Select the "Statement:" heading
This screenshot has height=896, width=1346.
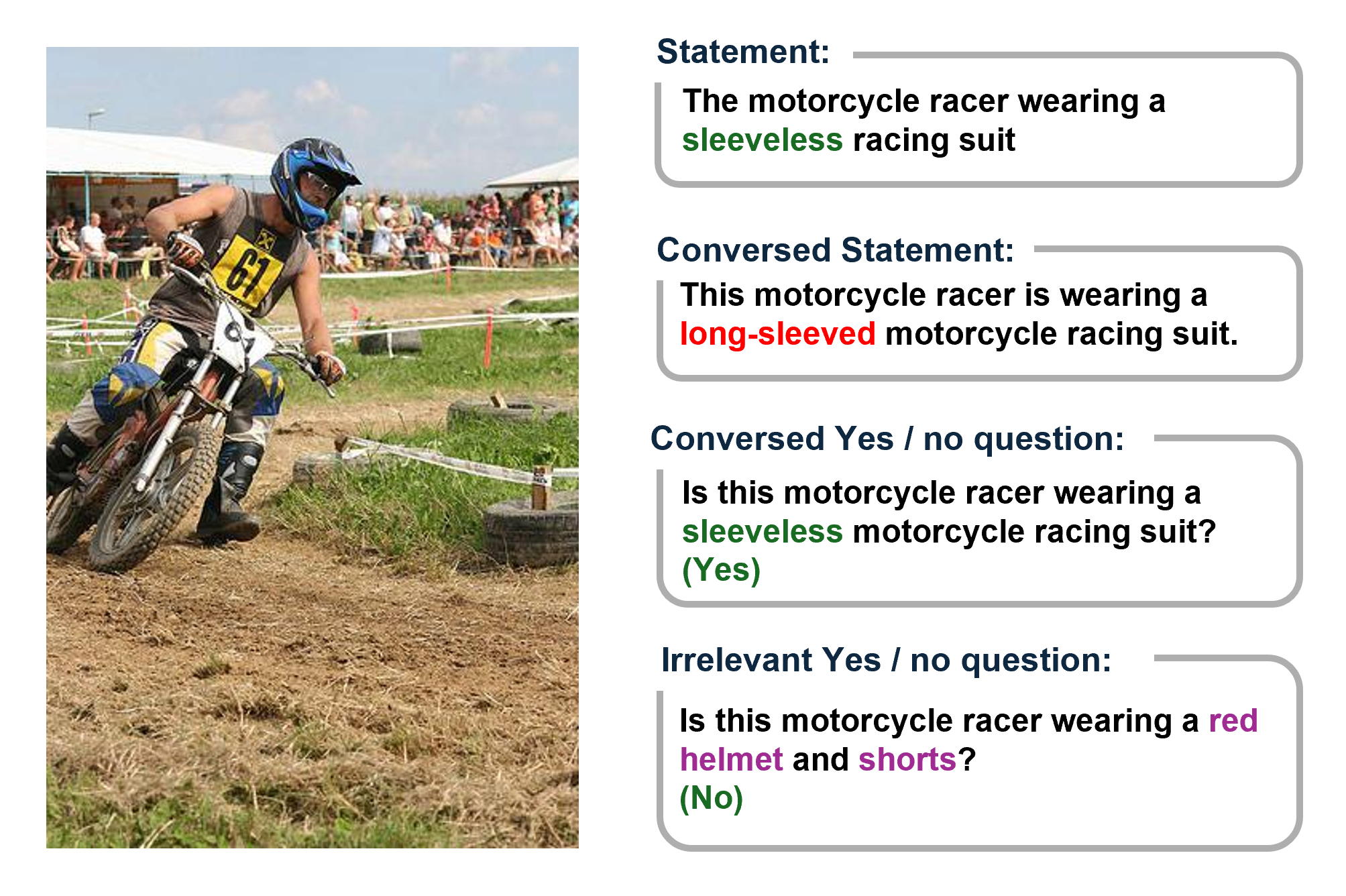(x=743, y=52)
